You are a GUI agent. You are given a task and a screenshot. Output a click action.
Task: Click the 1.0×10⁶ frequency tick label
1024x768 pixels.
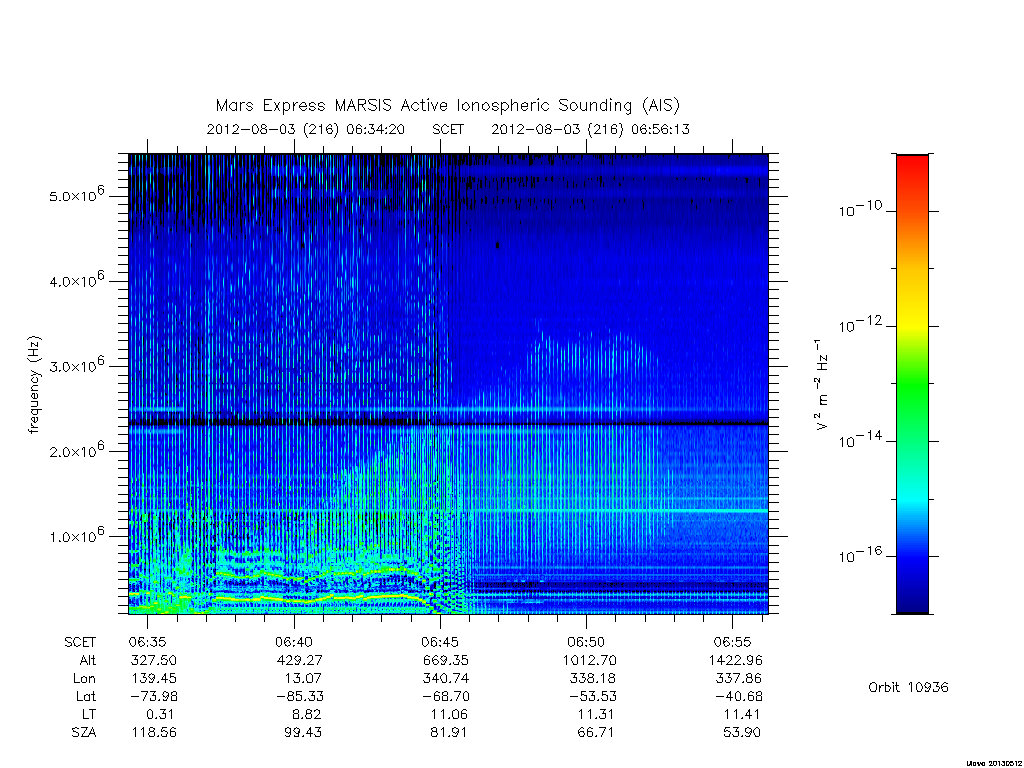click(76, 535)
